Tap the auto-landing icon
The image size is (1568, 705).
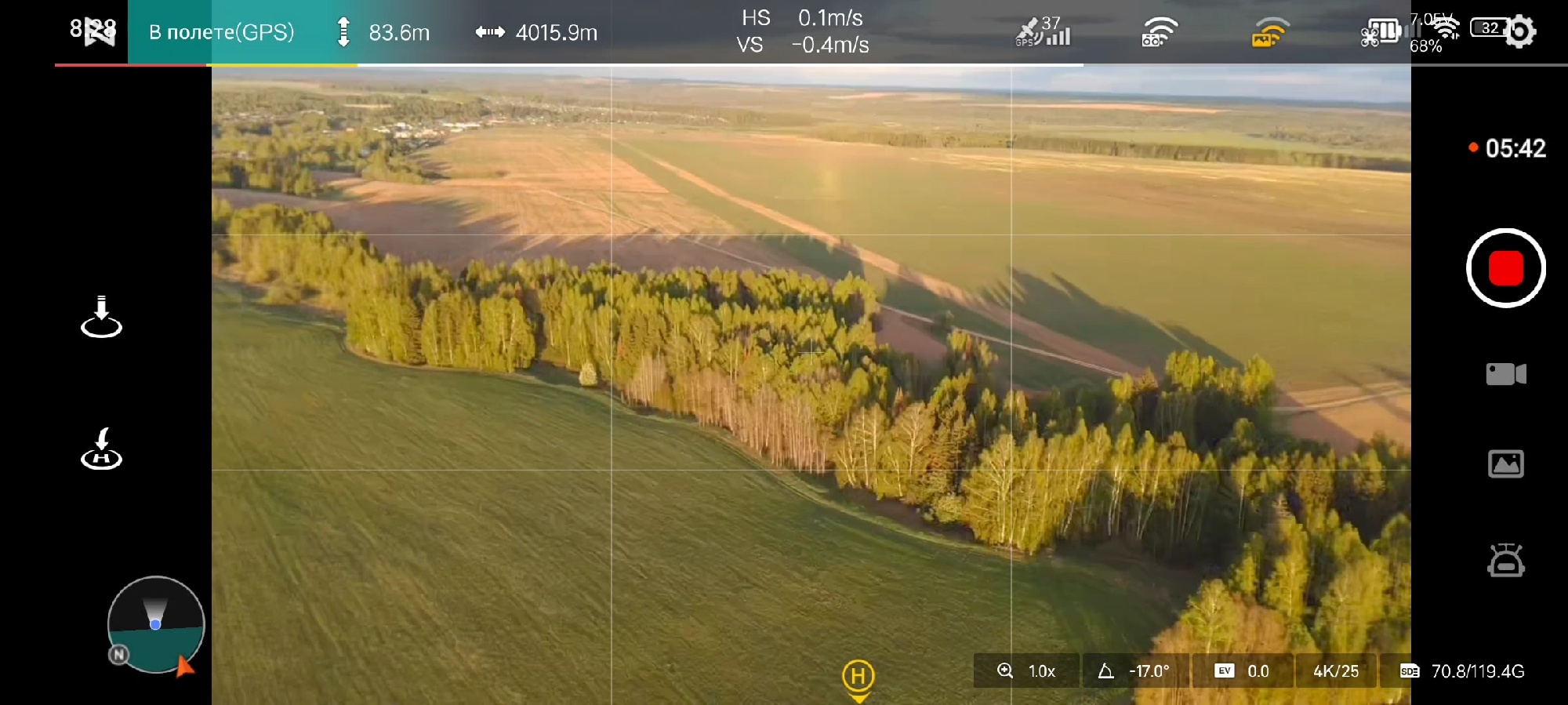pos(101,317)
